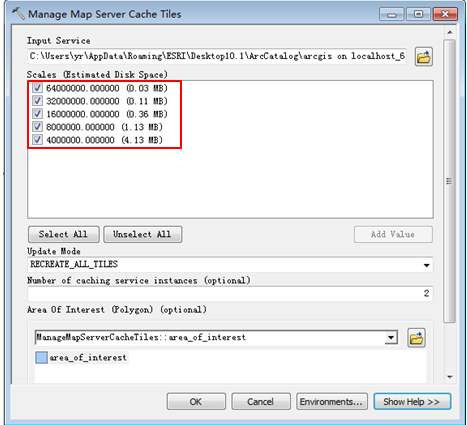Toggle the 16000000.000000 scale checkbox
Viewport: 467px width, 425px height.
tap(37, 114)
